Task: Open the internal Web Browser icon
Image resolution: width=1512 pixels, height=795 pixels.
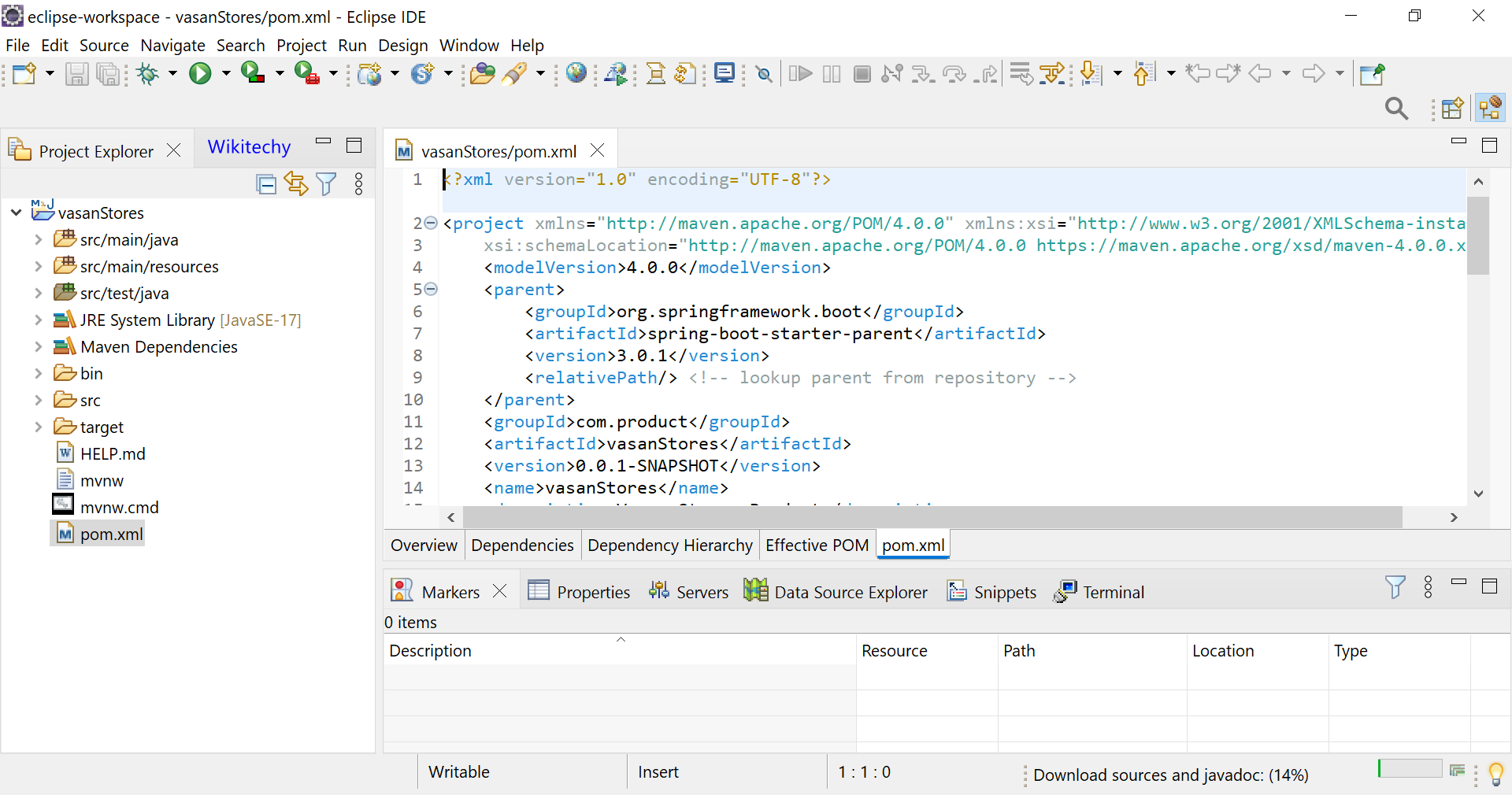Action: [x=576, y=74]
